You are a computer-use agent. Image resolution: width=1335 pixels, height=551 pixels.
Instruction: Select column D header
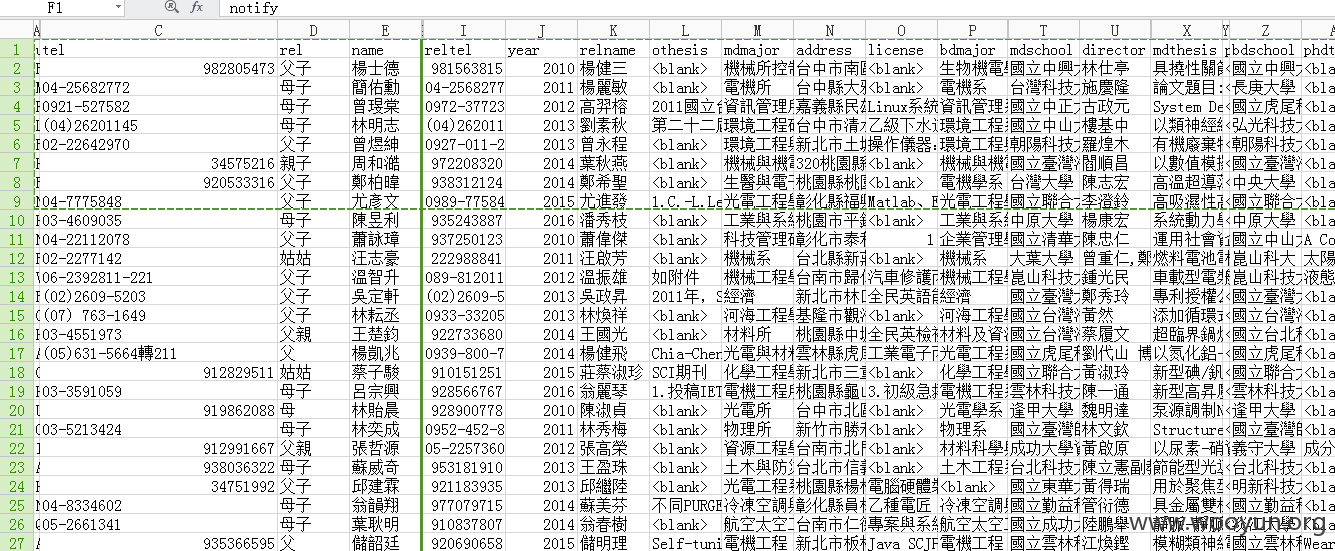[313, 31]
